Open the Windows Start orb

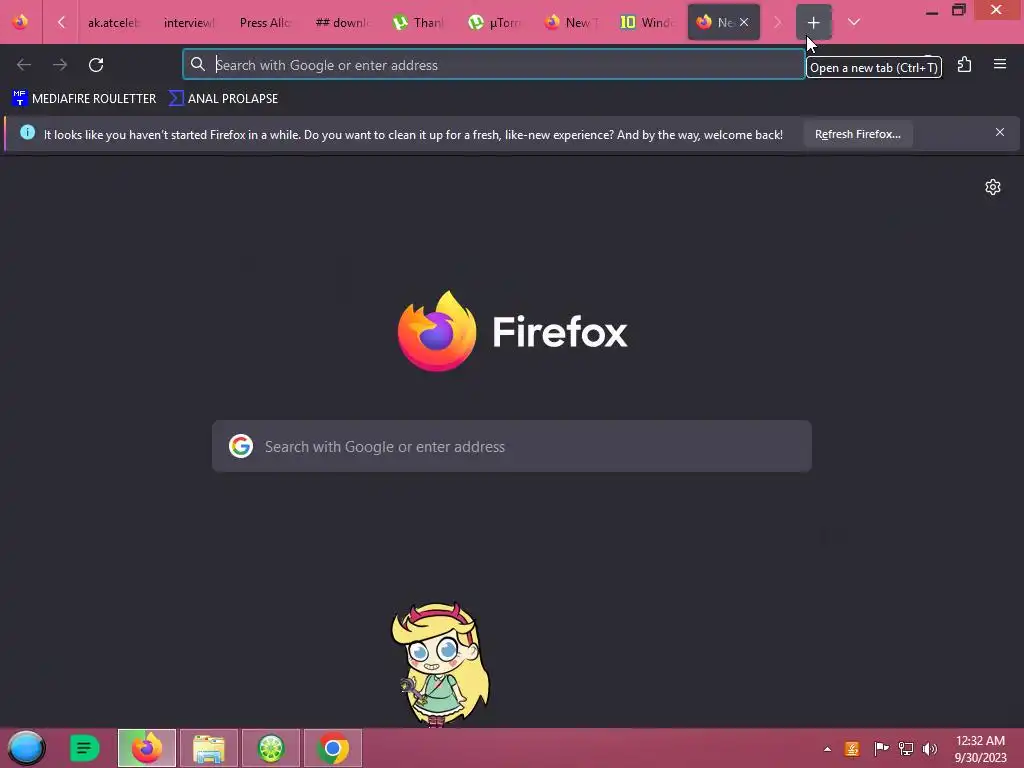pyautogui.click(x=26, y=748)
